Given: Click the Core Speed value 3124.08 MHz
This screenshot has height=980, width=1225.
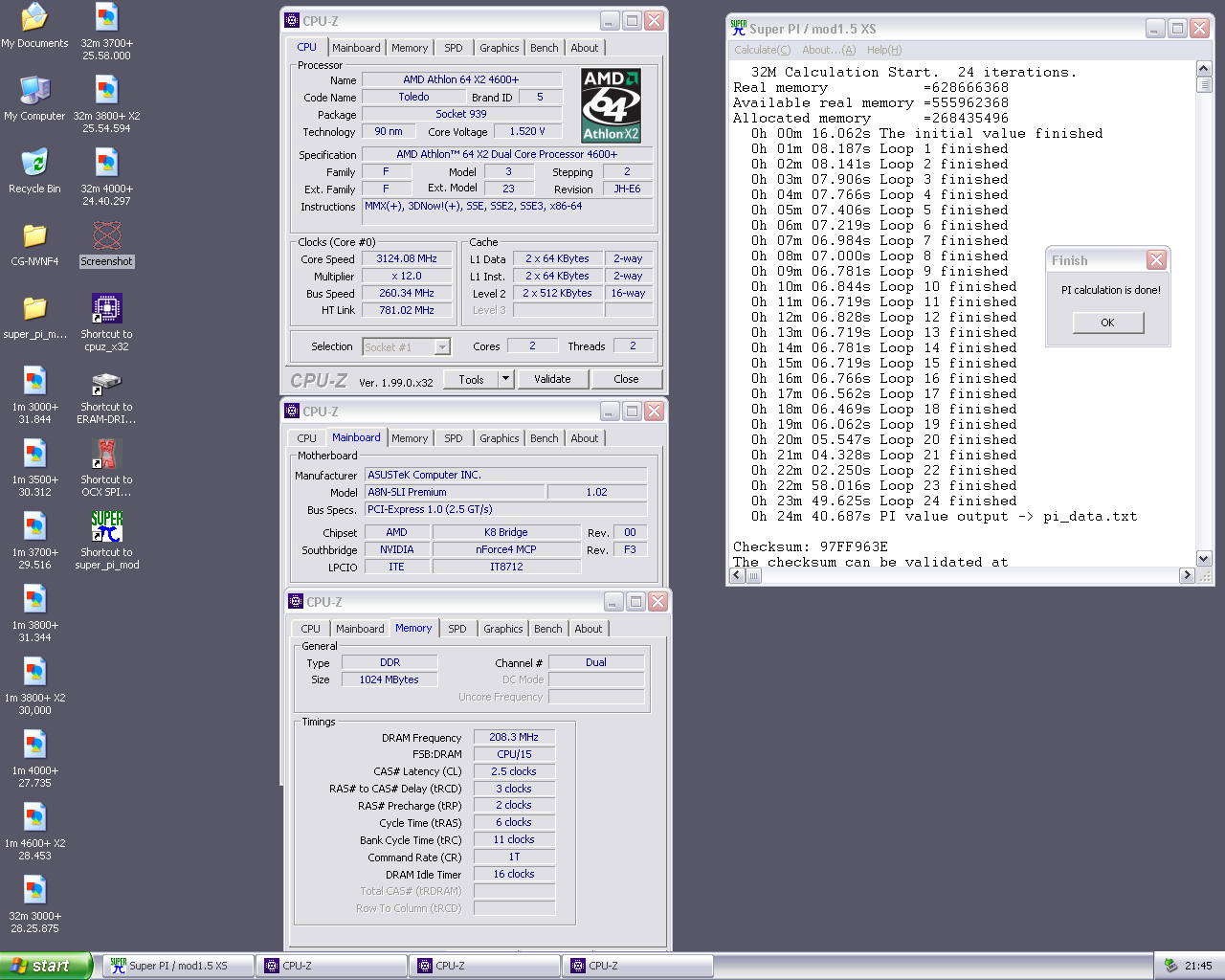Looking at the screenshot, I should [407, 258].
